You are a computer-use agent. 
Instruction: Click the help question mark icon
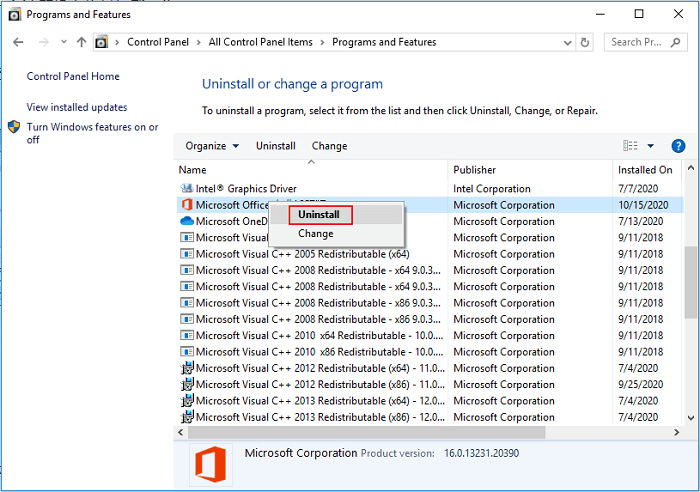(678, 146)
